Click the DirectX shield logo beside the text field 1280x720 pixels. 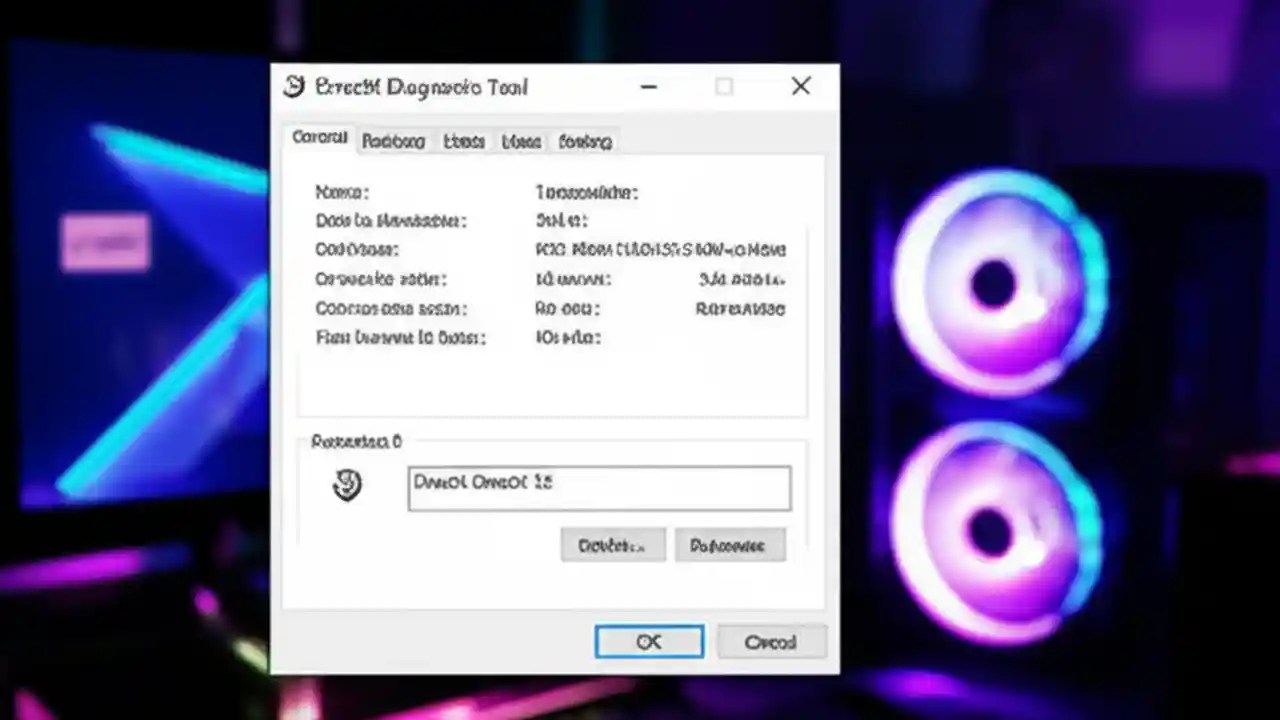click(347, 485)
